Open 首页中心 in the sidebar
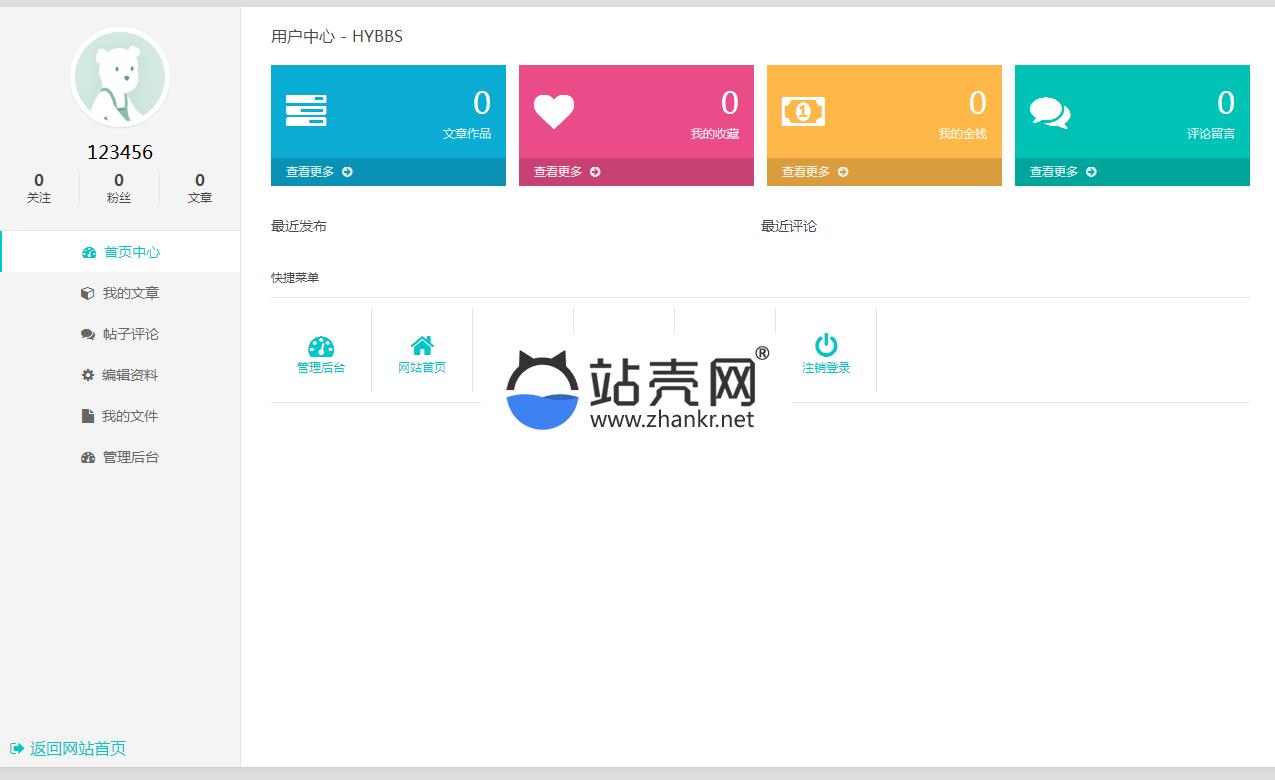 point(121,252)
